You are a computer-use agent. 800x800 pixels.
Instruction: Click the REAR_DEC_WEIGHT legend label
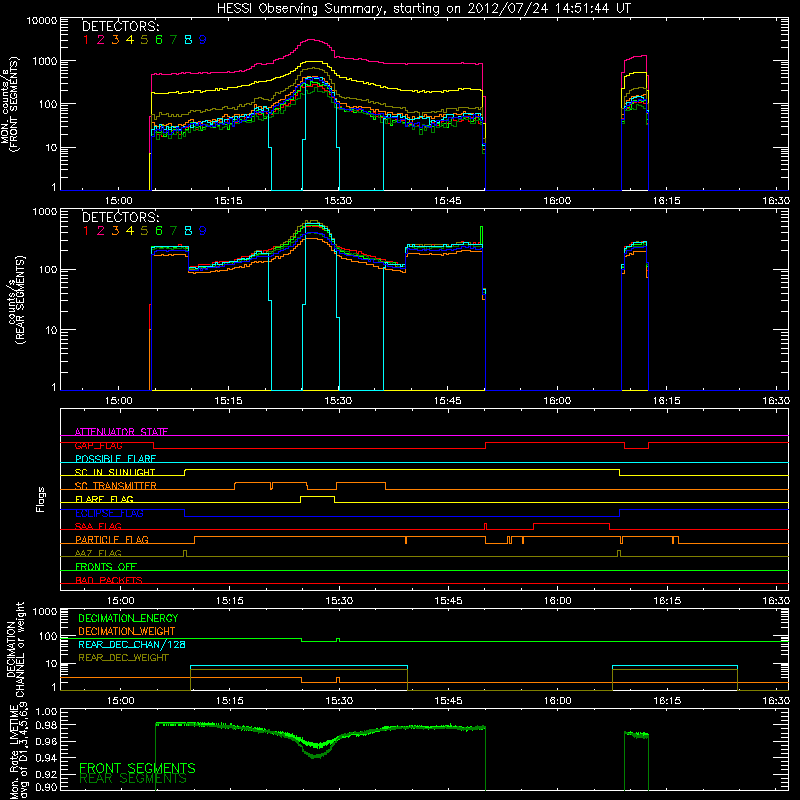(x=123, y=658)
